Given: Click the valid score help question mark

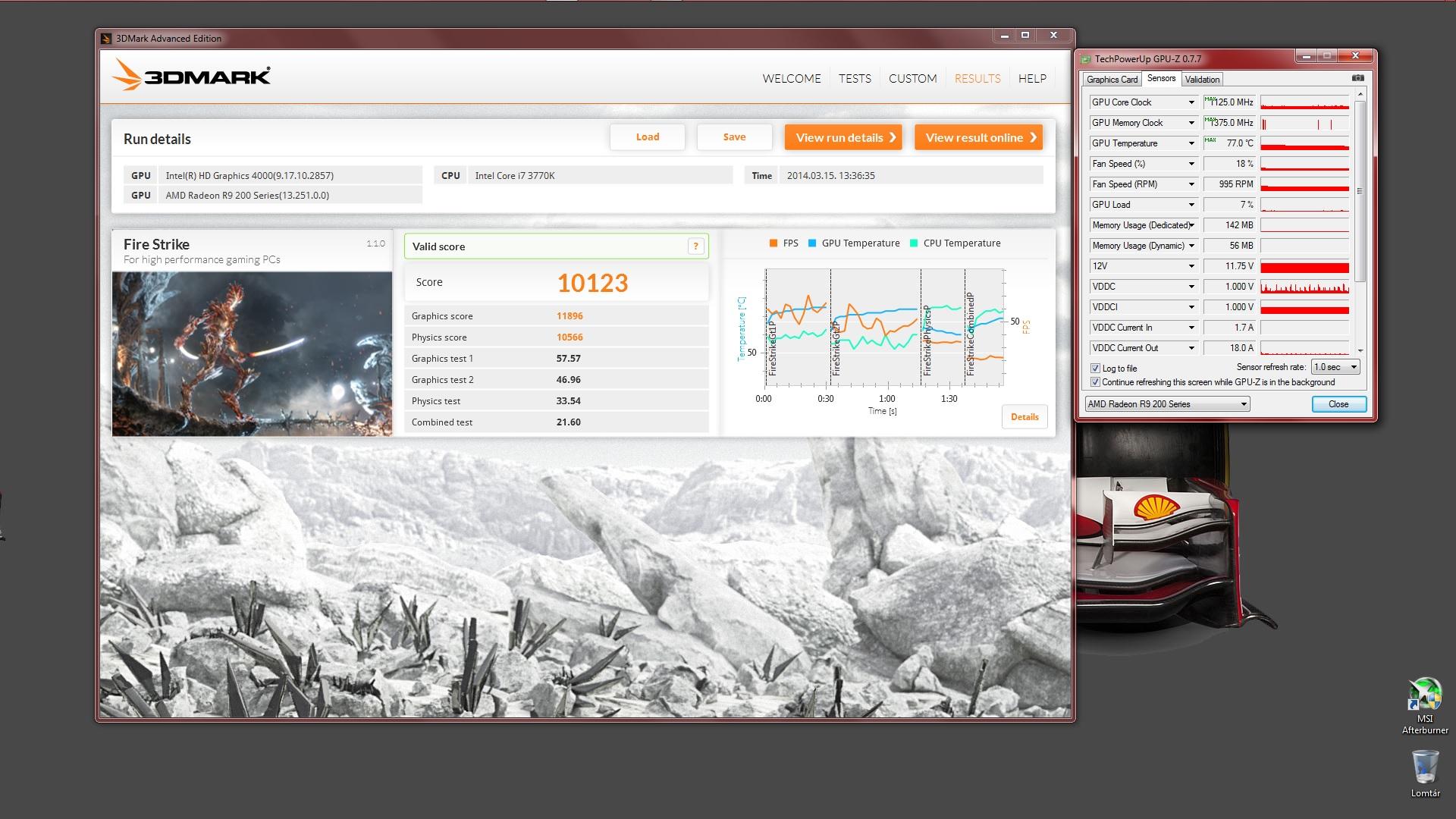Looking at the screenshot, I should pyautogui.click(x=695, y=246).
